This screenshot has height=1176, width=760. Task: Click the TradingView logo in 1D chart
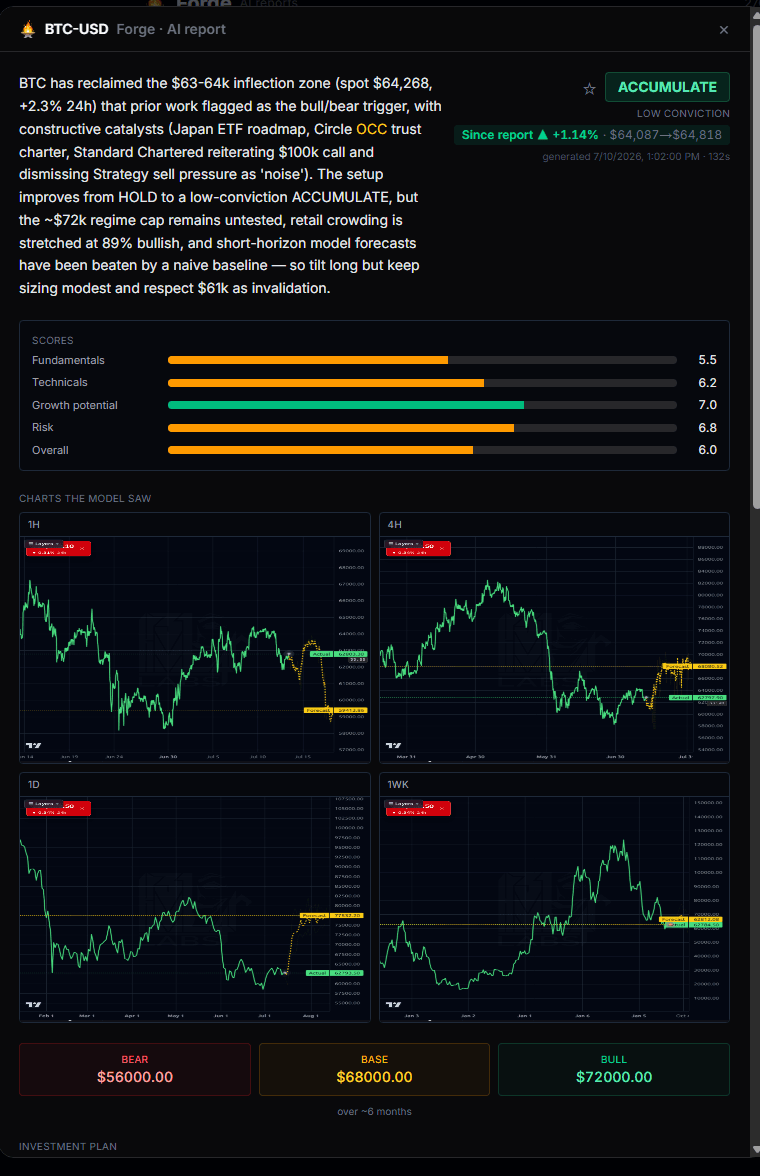click(x=33, y=1004)
